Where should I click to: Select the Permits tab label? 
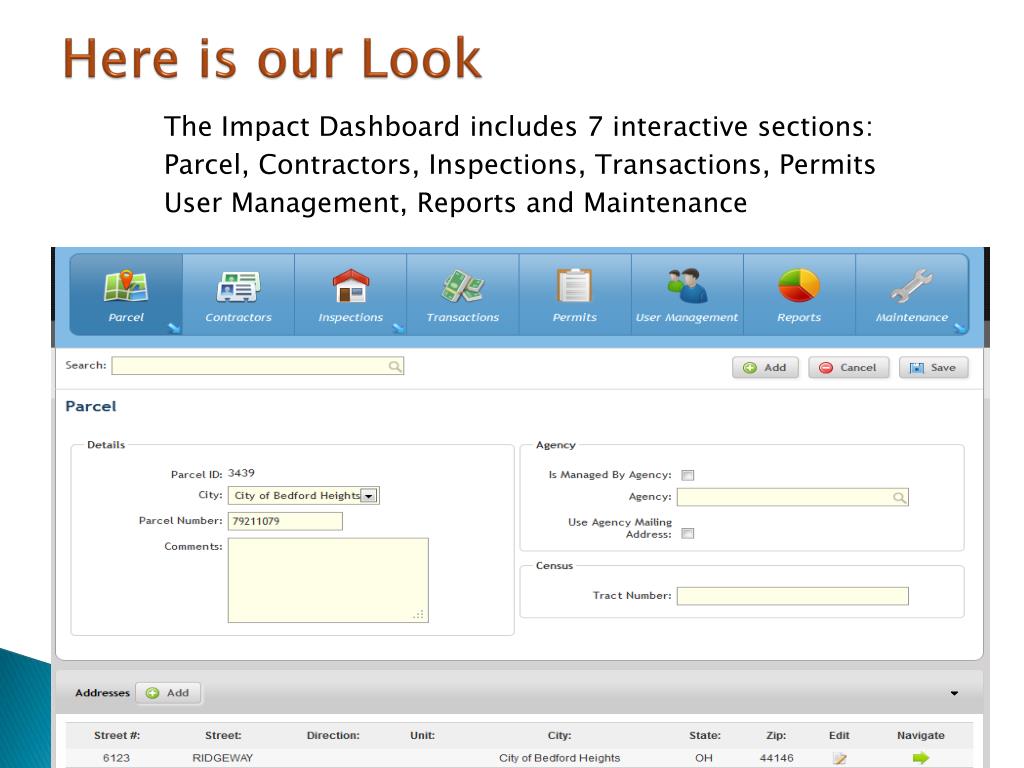tap(574, 317)
